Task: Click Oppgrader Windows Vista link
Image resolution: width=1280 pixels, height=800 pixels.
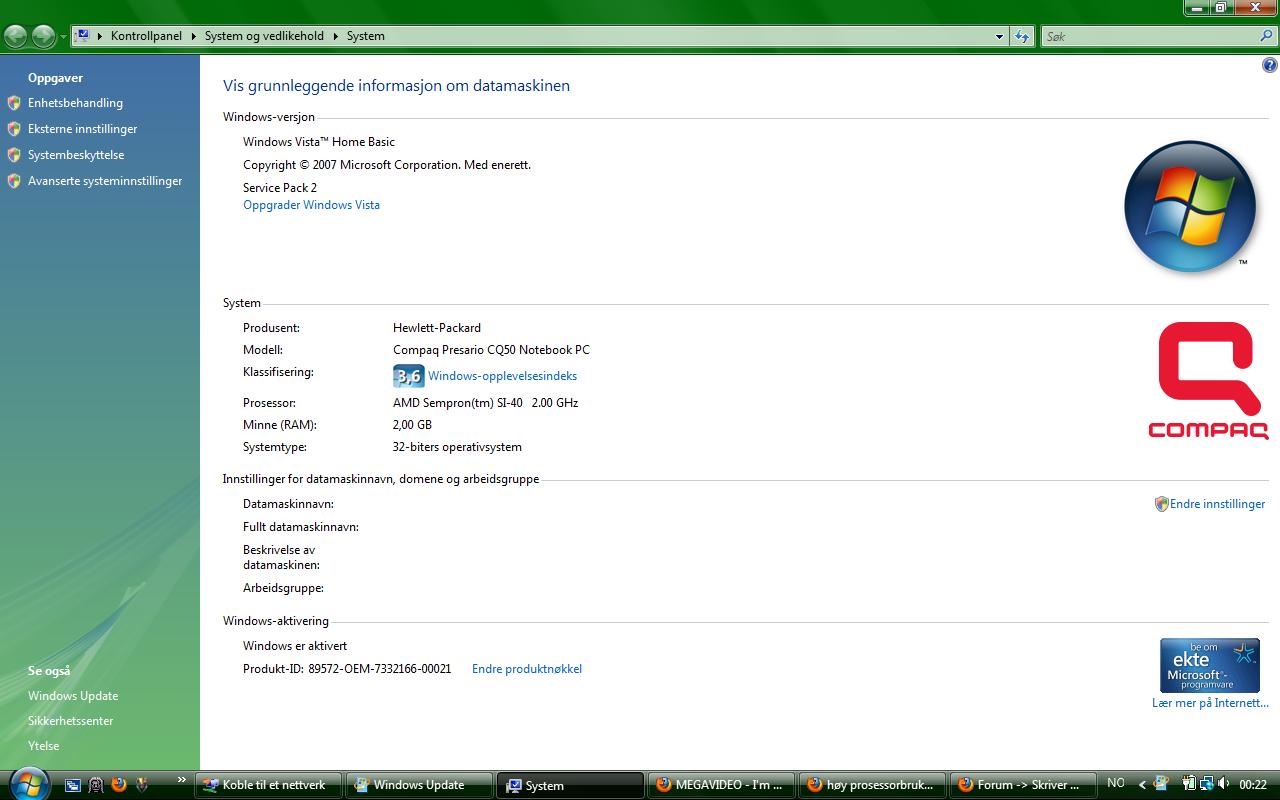Action: pyautogui.click(x=311, y=205)
